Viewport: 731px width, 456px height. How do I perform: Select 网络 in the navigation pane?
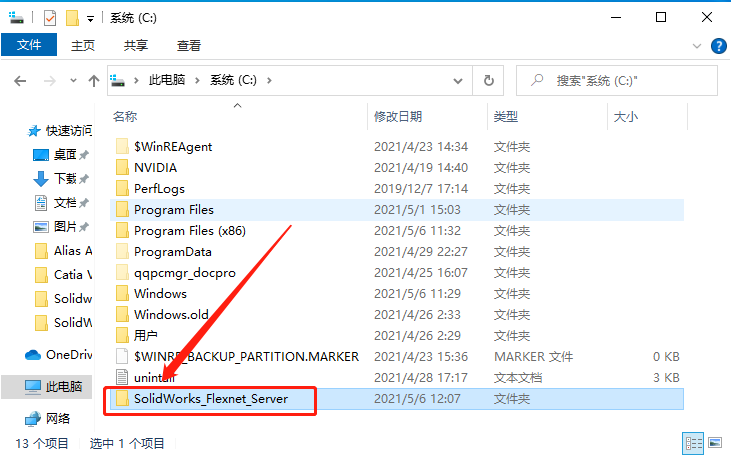[x=47, y=419]
